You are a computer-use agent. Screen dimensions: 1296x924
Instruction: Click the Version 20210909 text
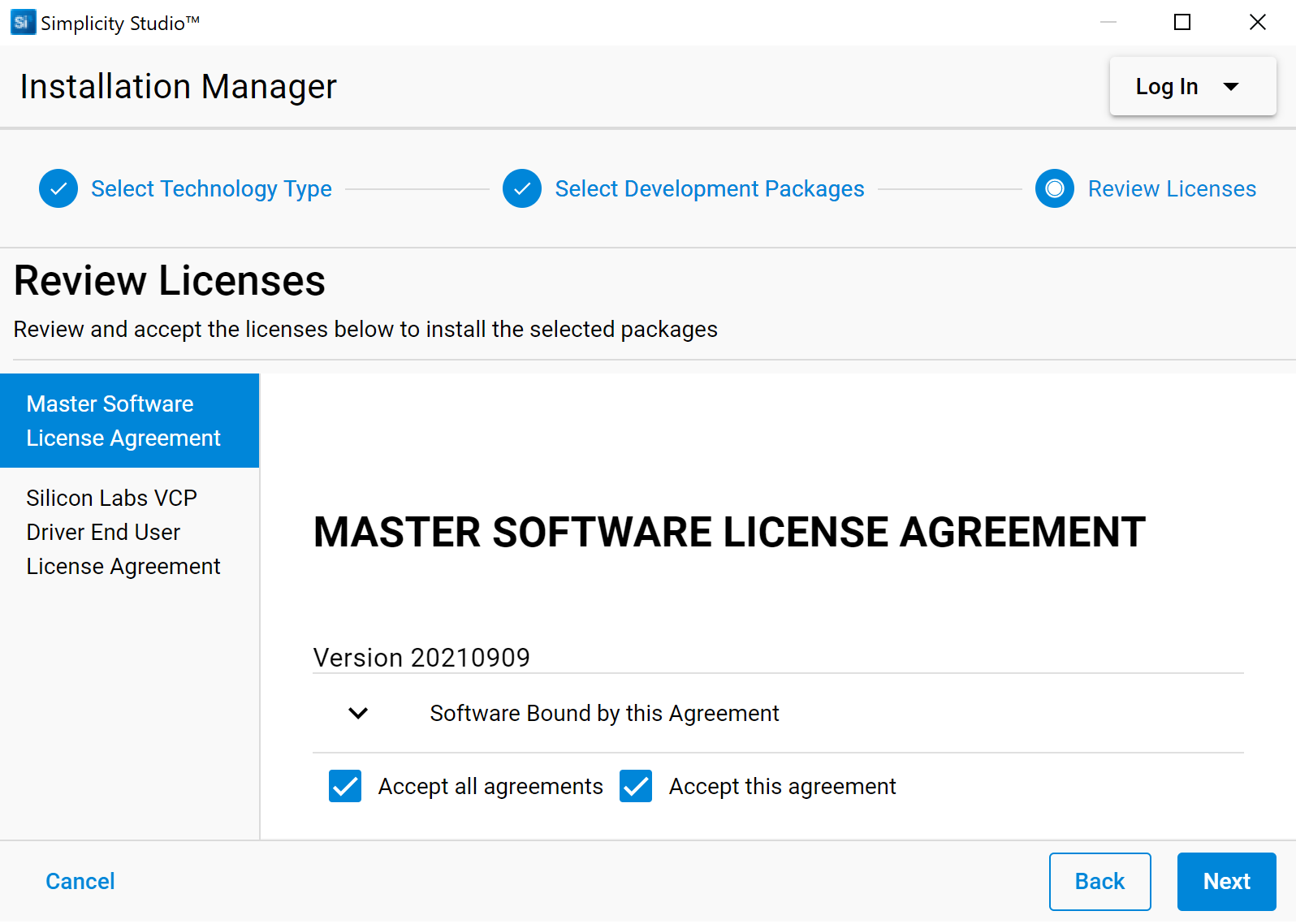421,658
